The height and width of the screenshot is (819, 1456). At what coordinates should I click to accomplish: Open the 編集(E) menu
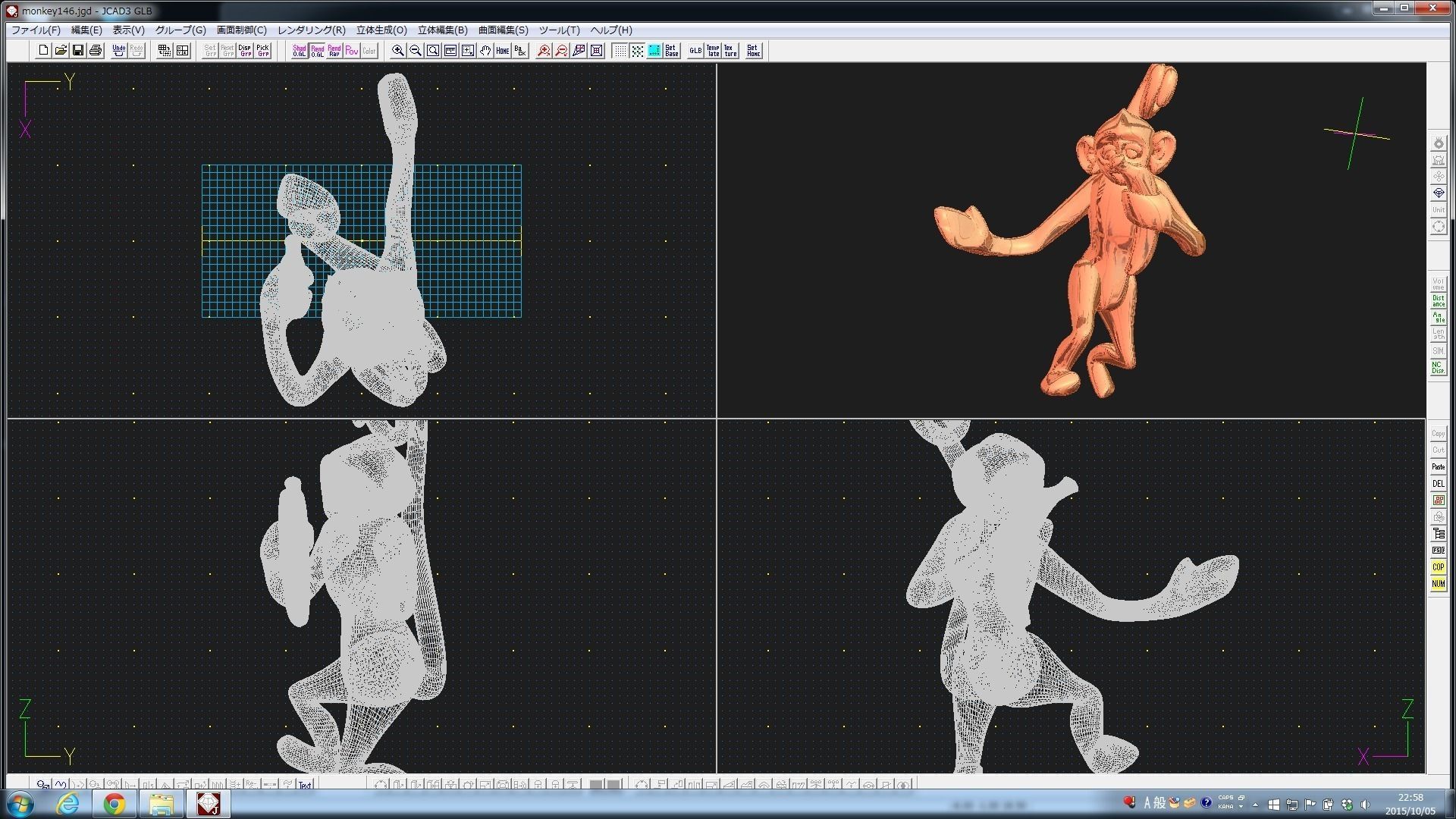click(x=86, y=30)
